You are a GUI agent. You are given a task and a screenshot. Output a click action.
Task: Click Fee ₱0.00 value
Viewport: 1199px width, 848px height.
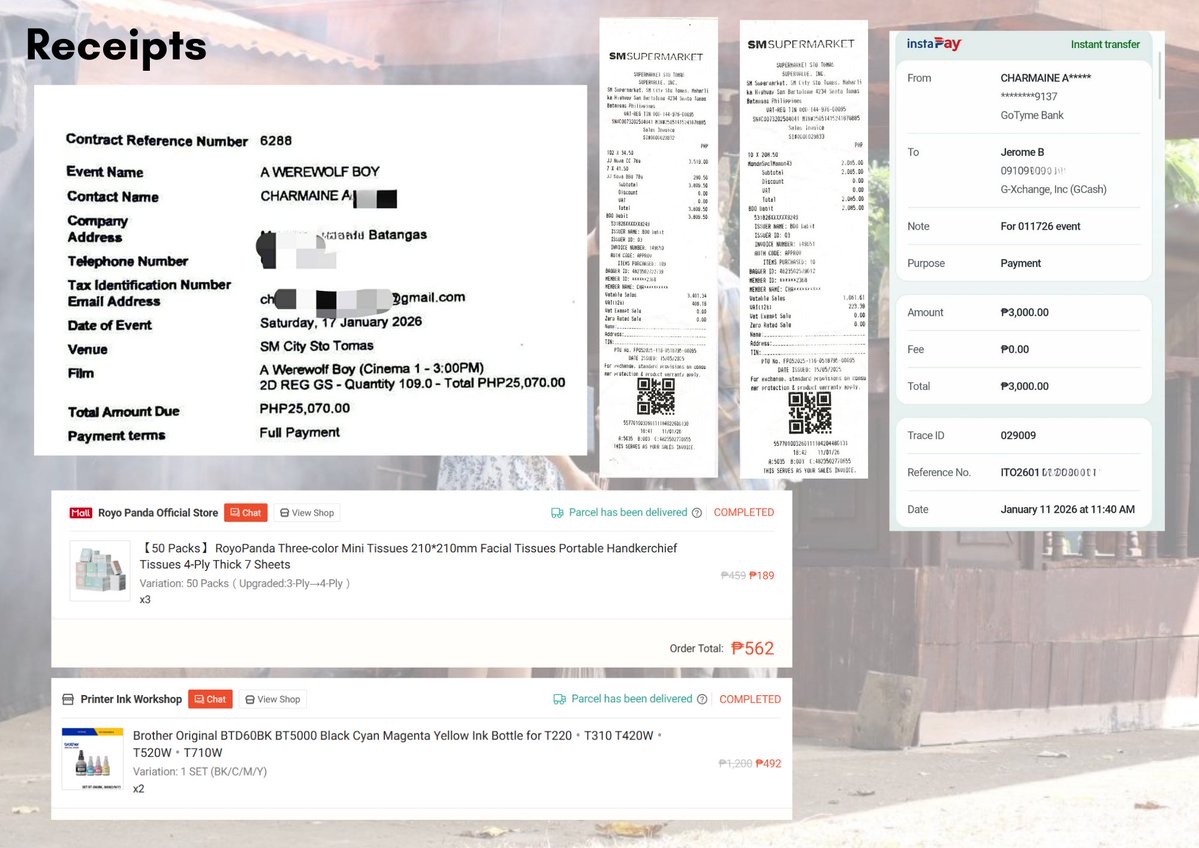click(x=1014, y=349)
